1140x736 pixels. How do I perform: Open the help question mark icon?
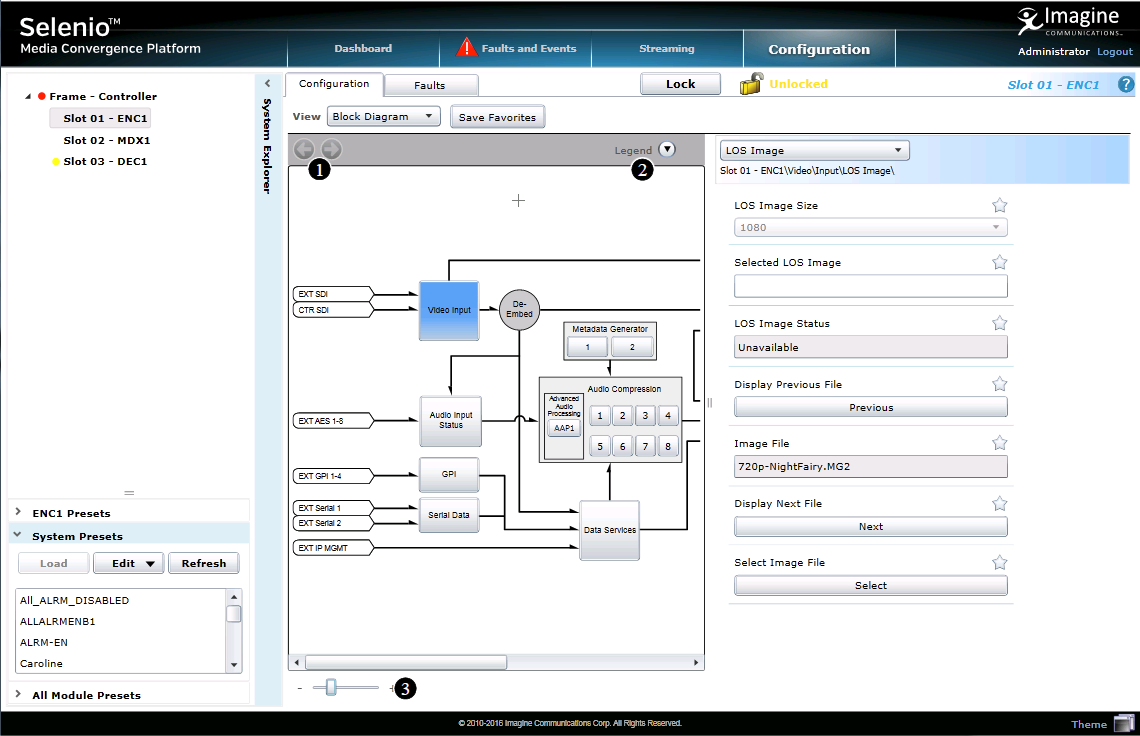click(x=1125, y=84)
